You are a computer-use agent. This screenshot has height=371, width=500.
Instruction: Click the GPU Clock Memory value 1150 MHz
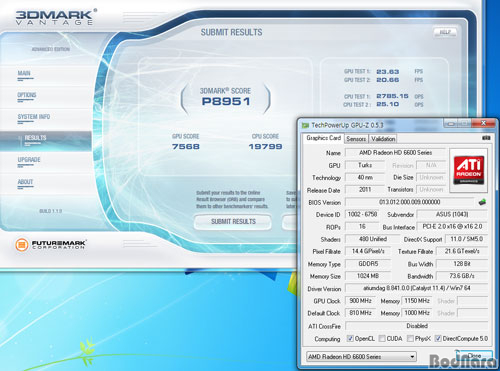417,301
